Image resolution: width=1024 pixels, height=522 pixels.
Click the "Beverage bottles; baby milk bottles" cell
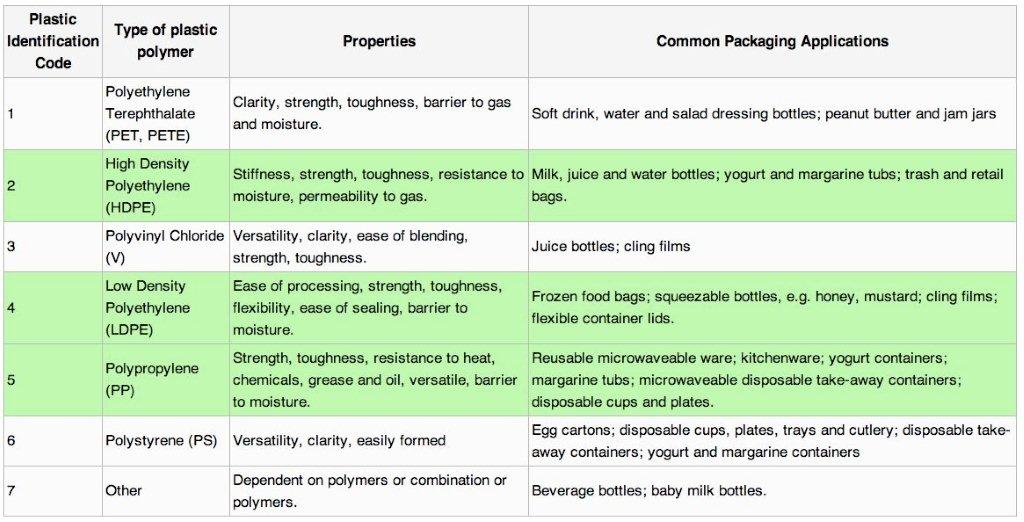(x=648, y=490)
